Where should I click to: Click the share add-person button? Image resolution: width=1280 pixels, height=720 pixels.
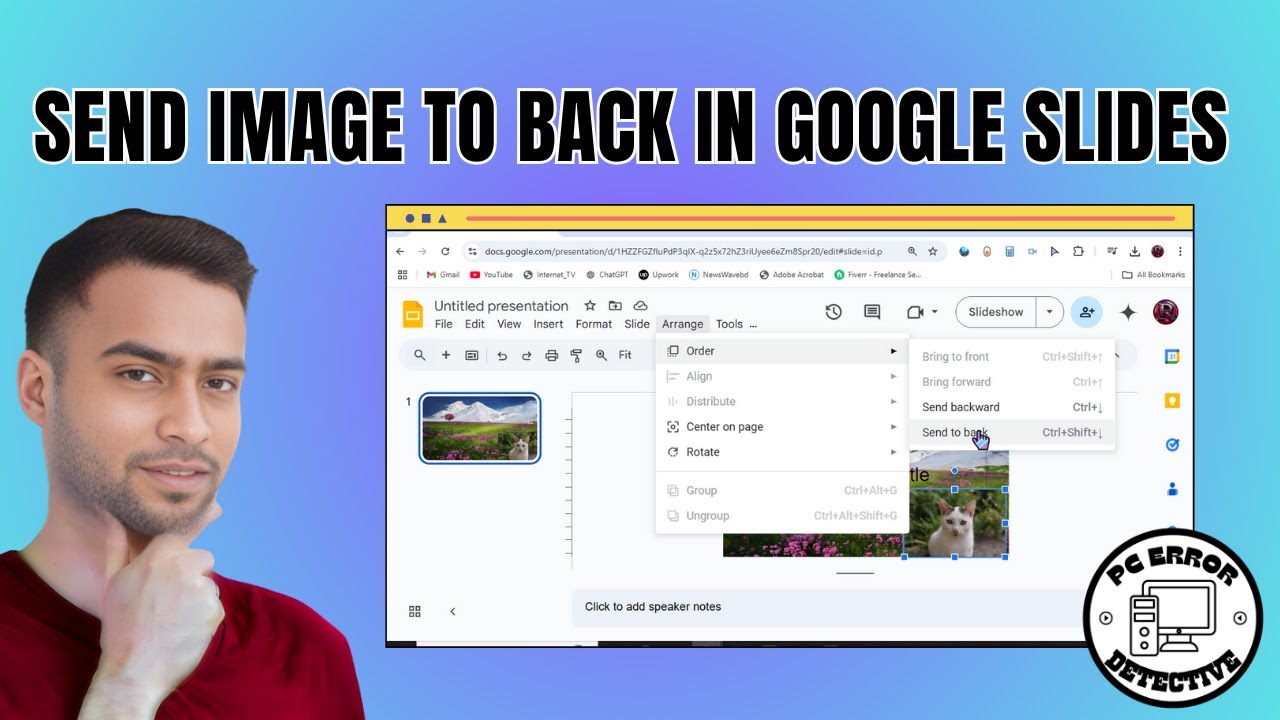tap(1086, 312)
